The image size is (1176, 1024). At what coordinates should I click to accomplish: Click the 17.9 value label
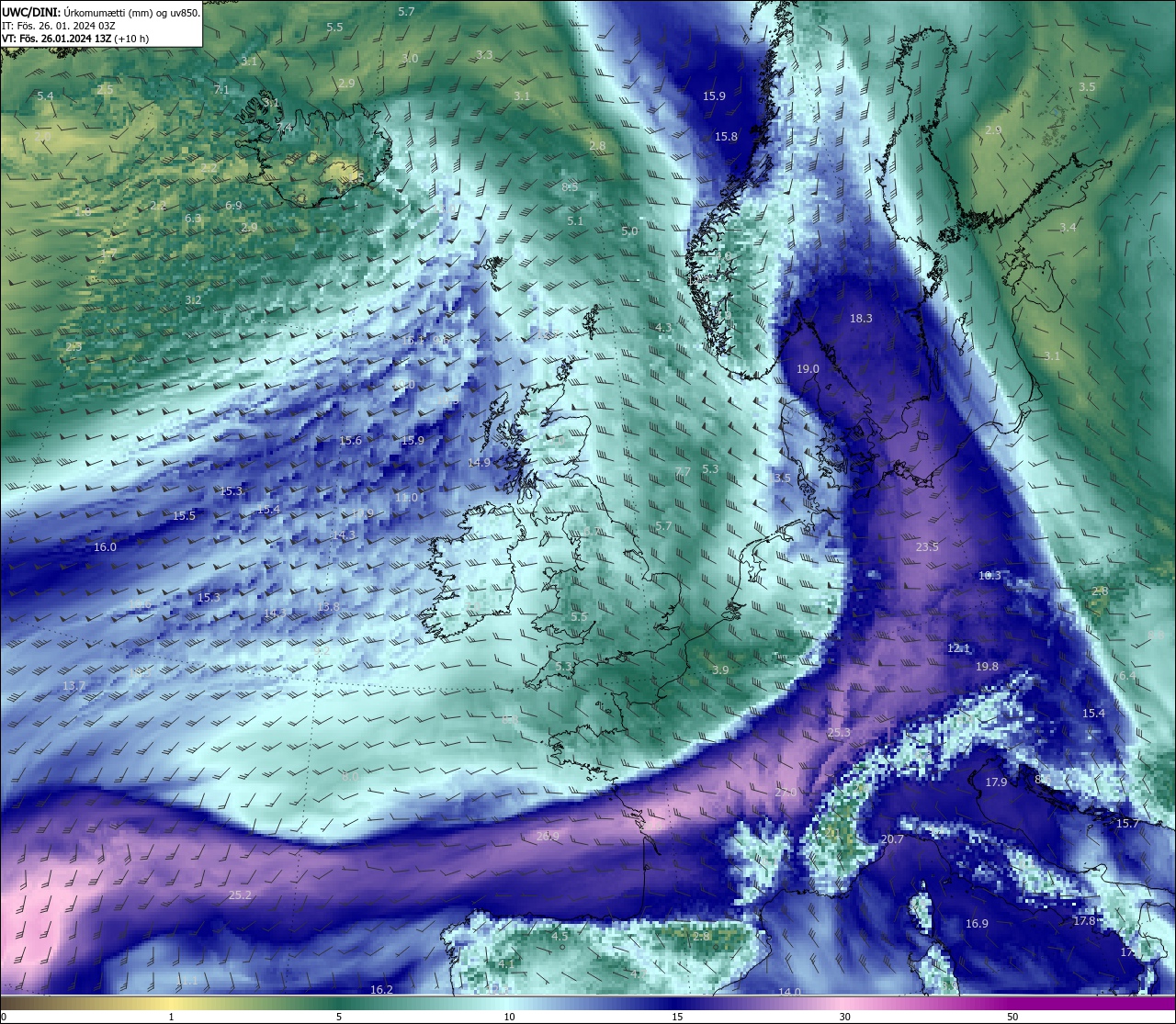point(997,782)
